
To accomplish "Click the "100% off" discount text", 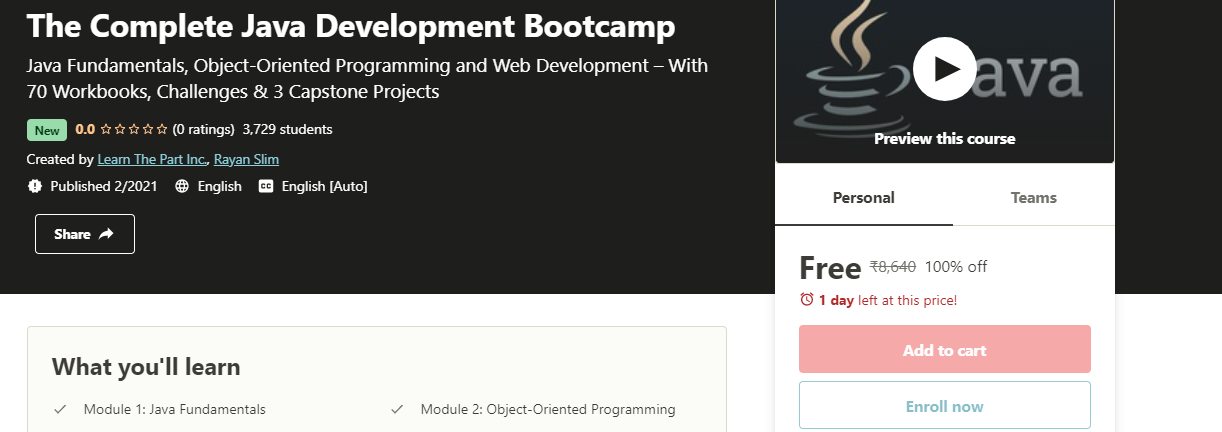I will coord(956,267).
